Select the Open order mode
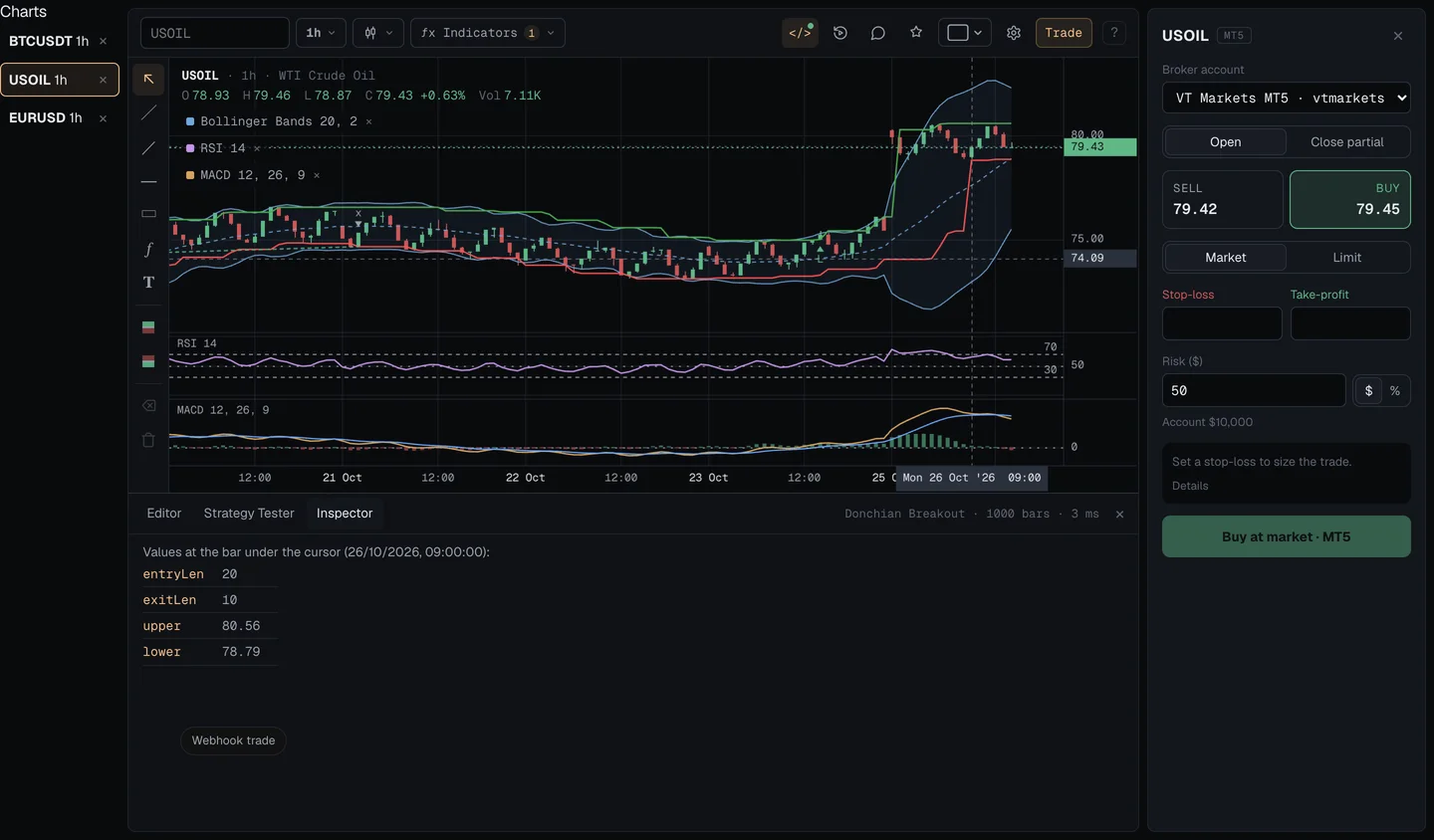Image resolution: width=1434 pixels, height=840 pixels. [1225, 142]
